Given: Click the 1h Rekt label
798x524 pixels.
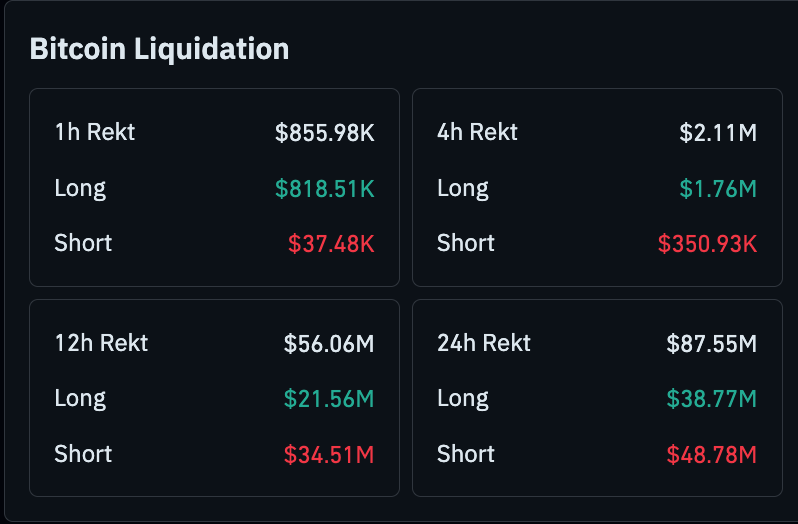Looking at the screenshot, I should (95, 132).
